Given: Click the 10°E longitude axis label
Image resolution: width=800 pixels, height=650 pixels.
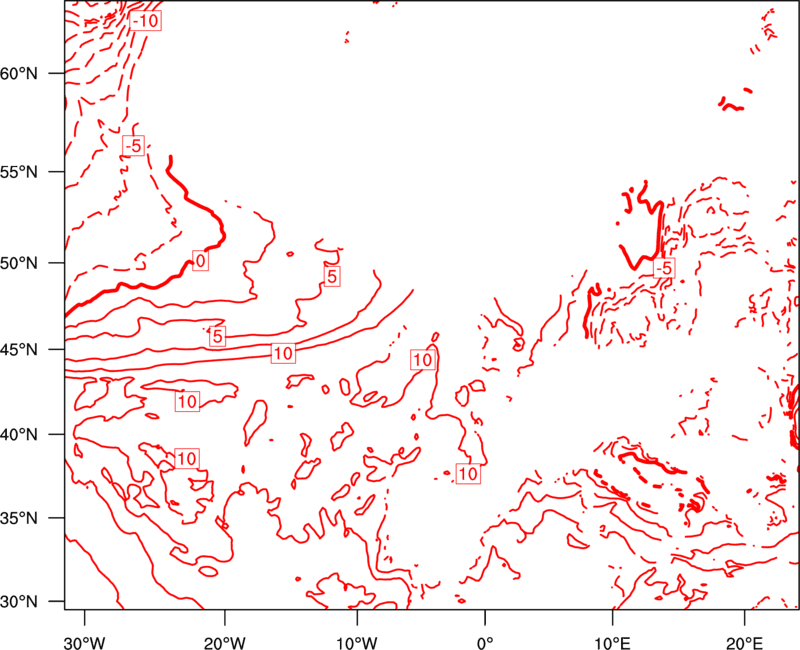Looking at the screenshot, I should pyautogui.click(x=612, y=642).
